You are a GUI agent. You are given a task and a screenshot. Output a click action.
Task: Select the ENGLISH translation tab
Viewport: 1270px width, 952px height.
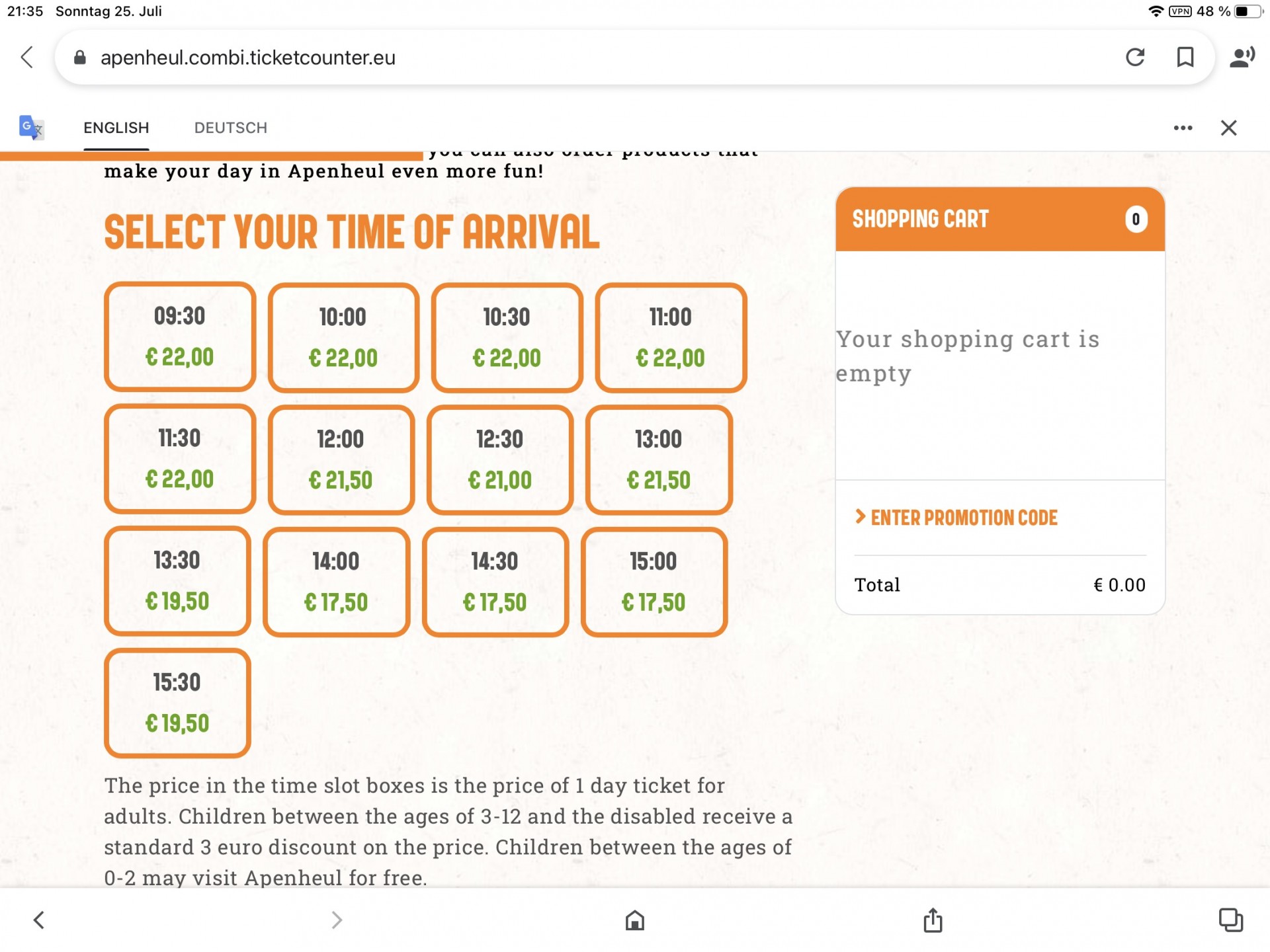tap(116, 128)
